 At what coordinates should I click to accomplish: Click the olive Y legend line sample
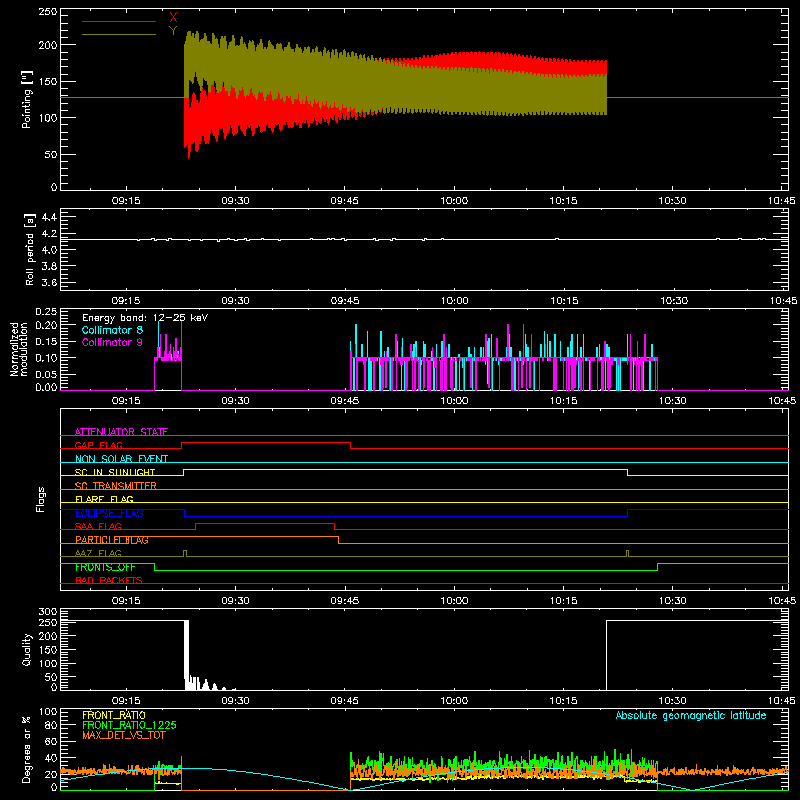[119, 34]
